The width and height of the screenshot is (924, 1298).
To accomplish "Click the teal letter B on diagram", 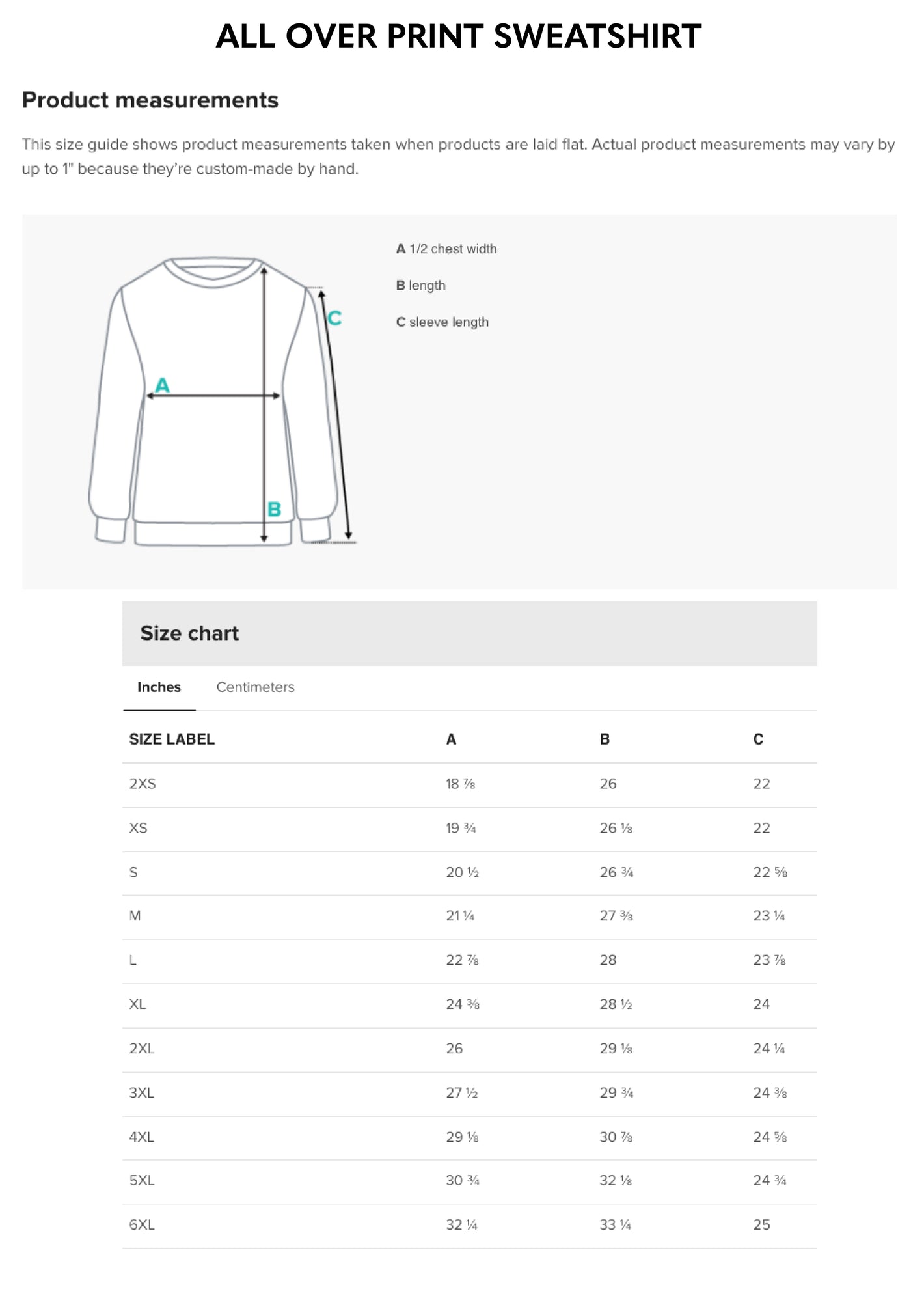I will tap(274, 507).
